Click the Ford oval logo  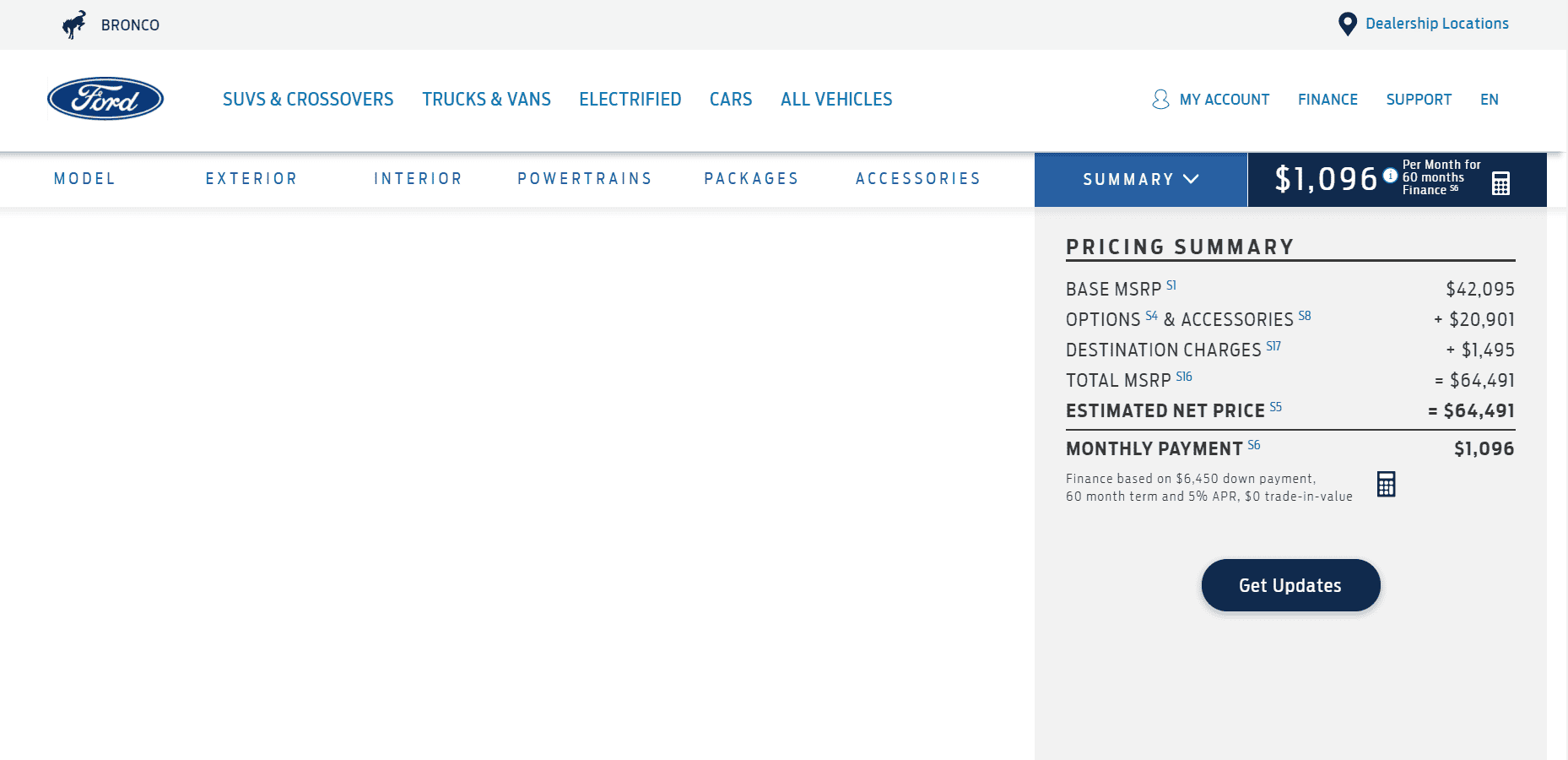pos(105,99)
